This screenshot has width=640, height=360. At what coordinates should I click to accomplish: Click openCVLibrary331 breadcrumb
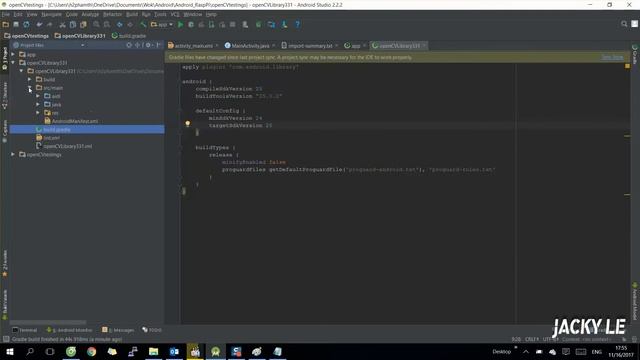pyautogui.click(x=80, y=36)
